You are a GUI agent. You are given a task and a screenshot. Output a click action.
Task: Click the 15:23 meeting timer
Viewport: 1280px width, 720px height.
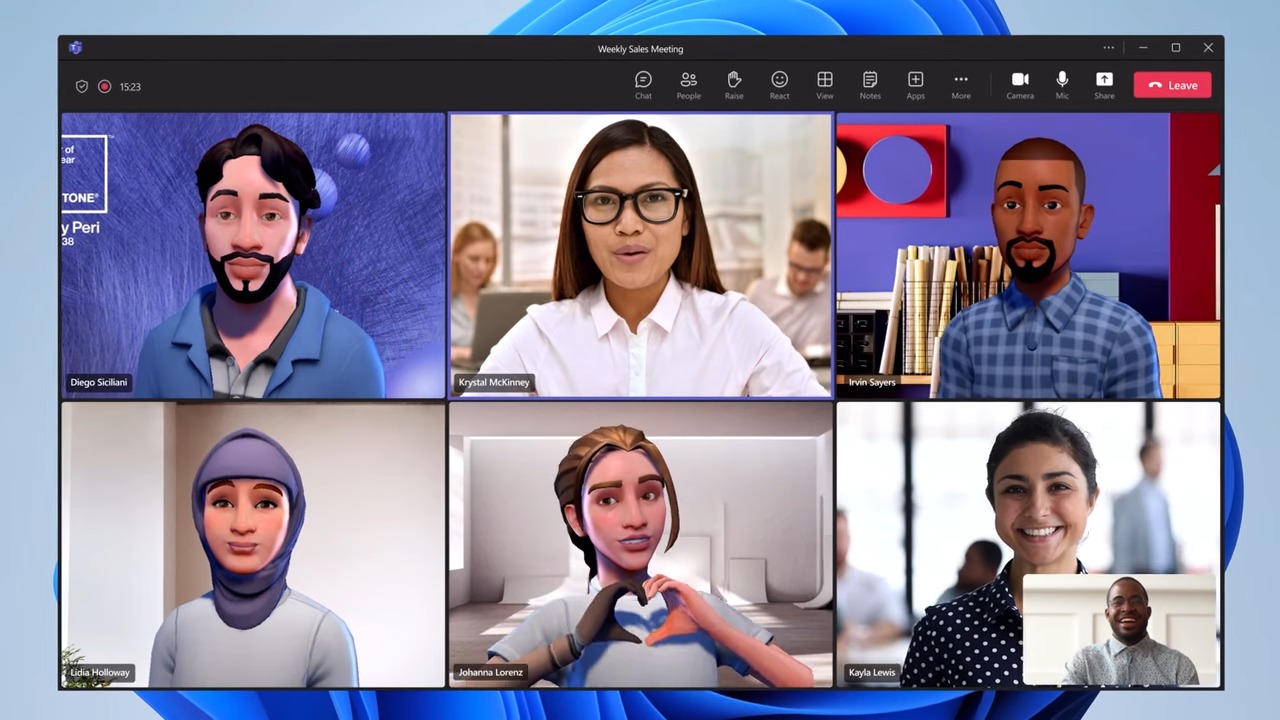click(x=130, y=86)
